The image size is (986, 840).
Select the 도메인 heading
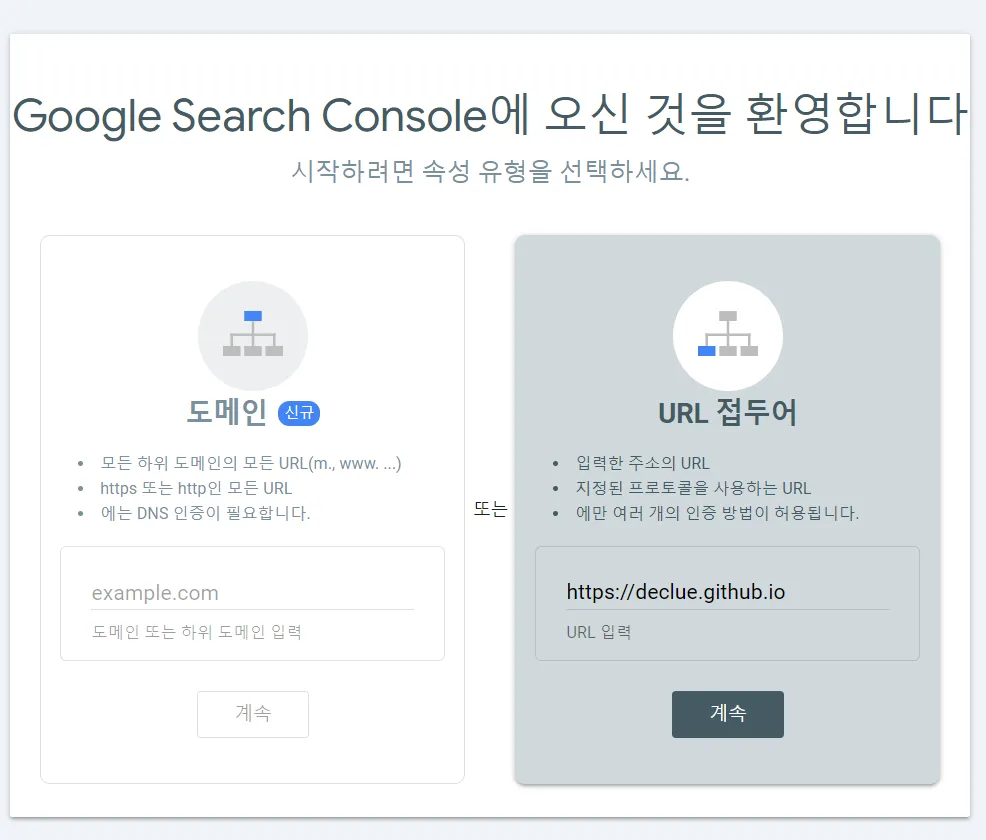[x=227, y=412]
